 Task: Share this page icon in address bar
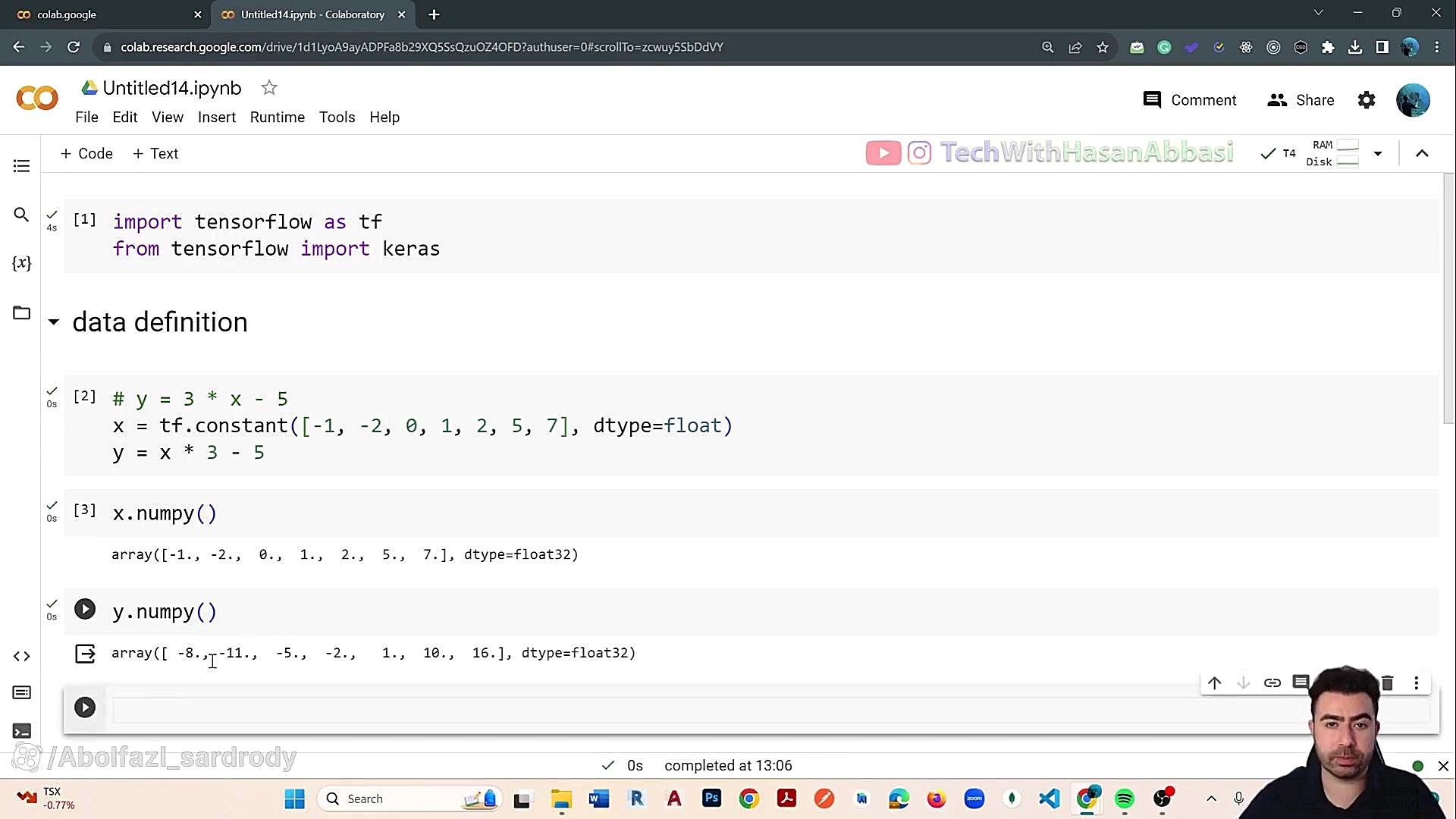point(1075,47)
